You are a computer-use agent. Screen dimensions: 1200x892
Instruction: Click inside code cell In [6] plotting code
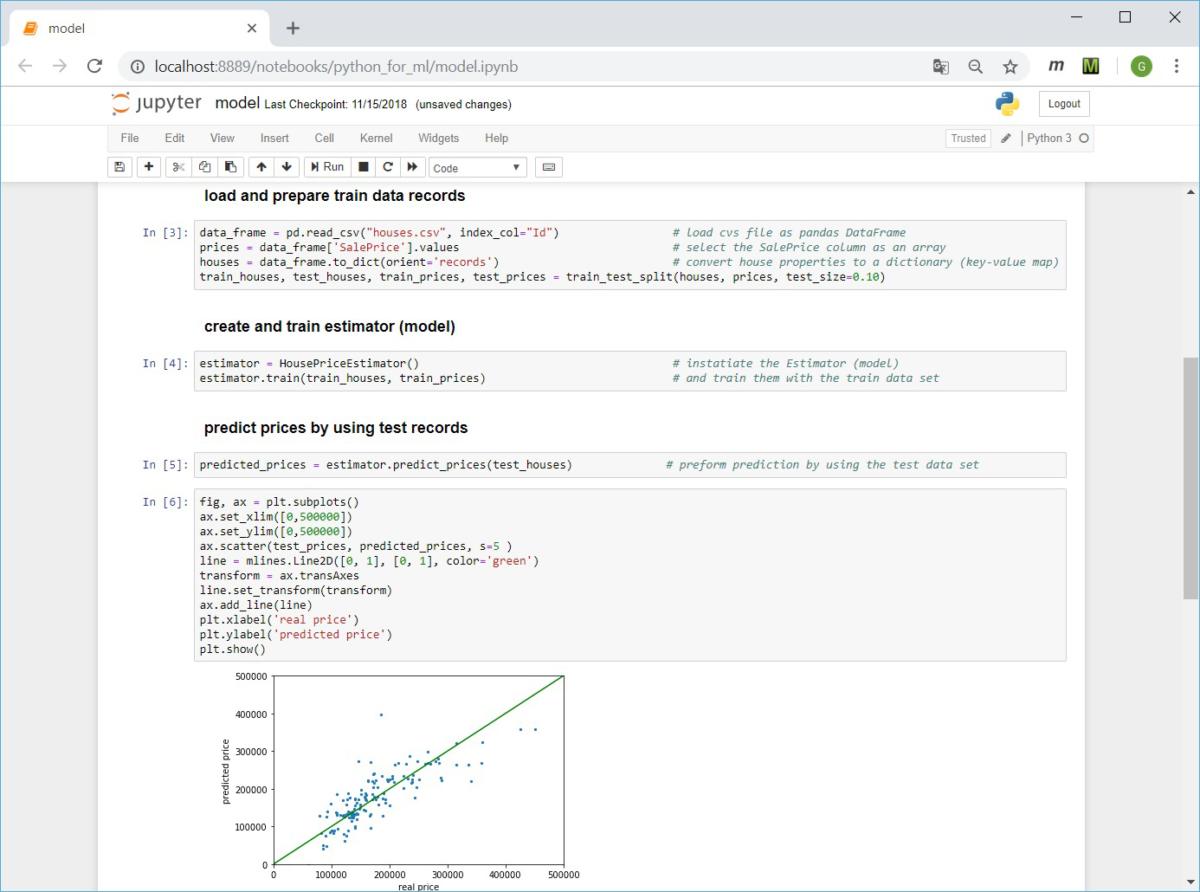[630, 575]
